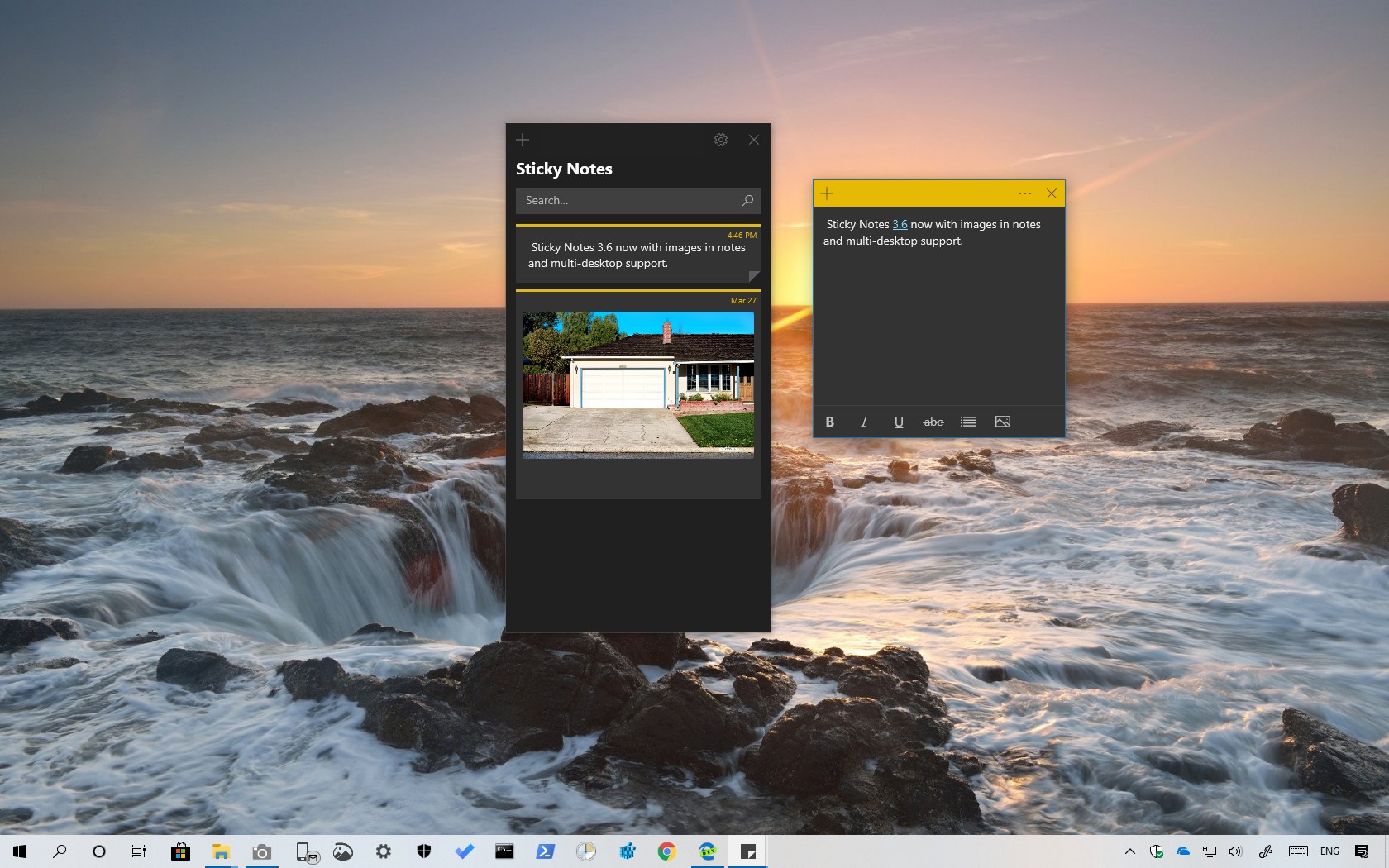Toggle strikethrough formatting

pos(933,422)
